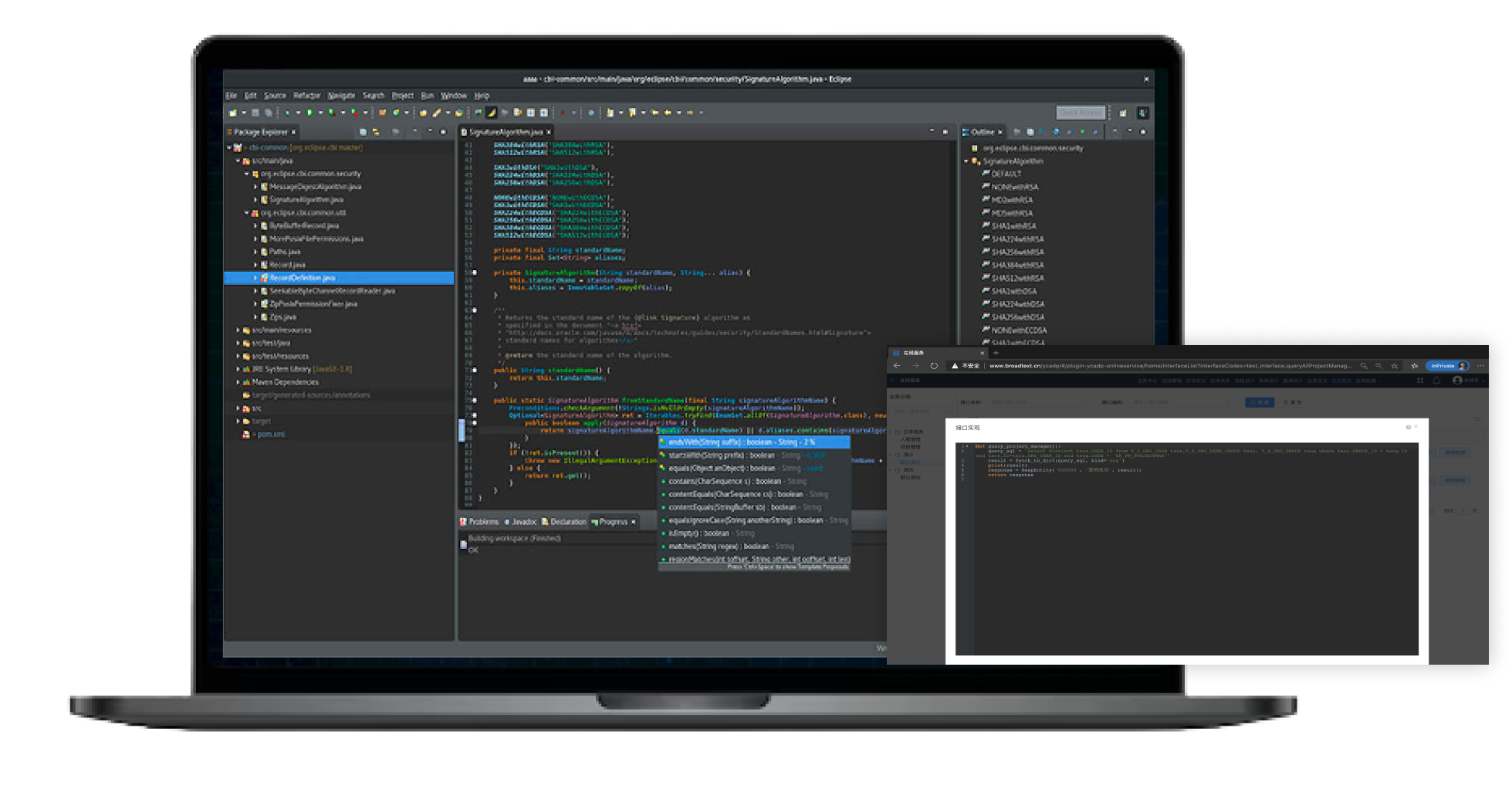The image size is (1512, 799).
Task: Click the Quick Access search field
Action: pos(1080,113)
